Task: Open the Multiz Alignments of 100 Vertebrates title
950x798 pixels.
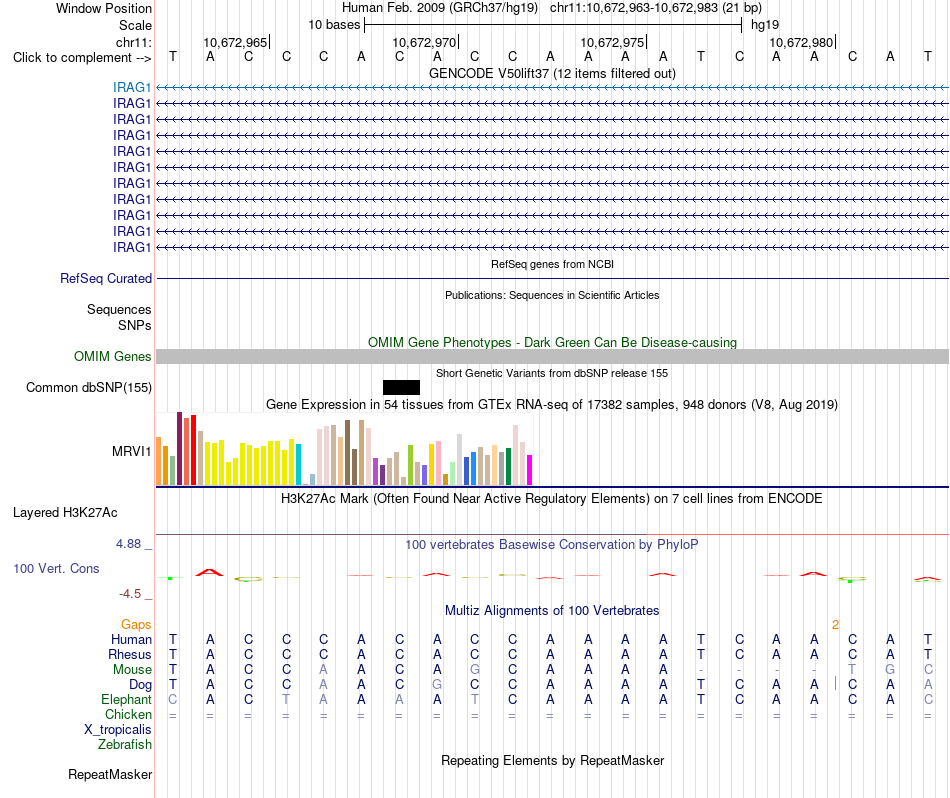Action: [x=552, y=610]
